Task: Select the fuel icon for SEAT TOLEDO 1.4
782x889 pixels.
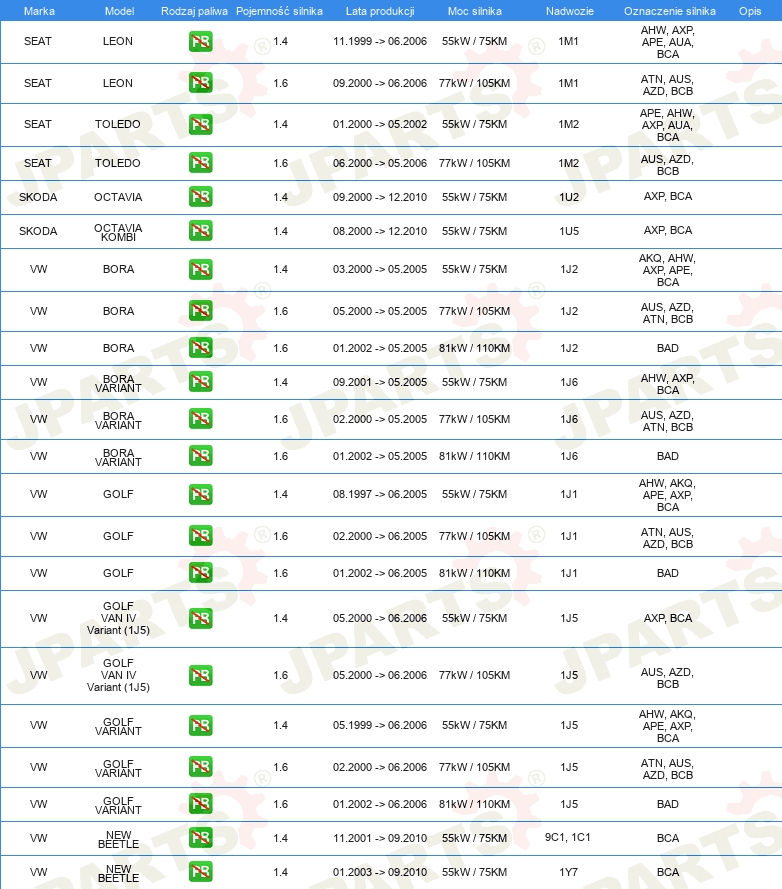Action: click(201, 124)
